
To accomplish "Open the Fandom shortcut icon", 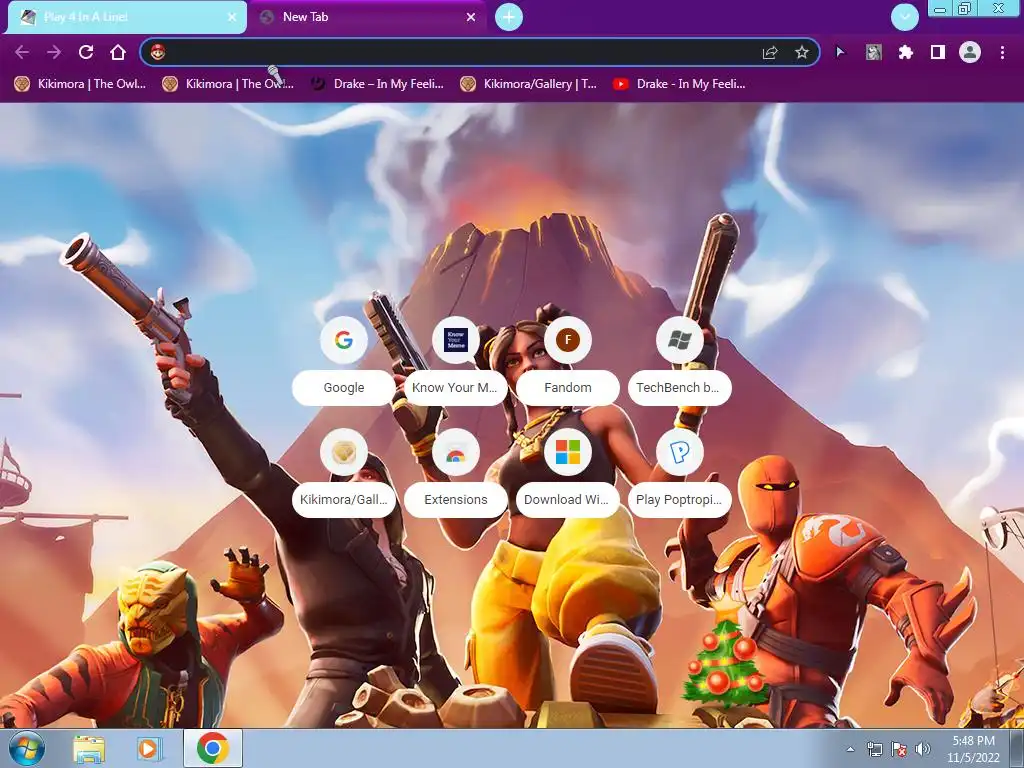I will [568, 340].
